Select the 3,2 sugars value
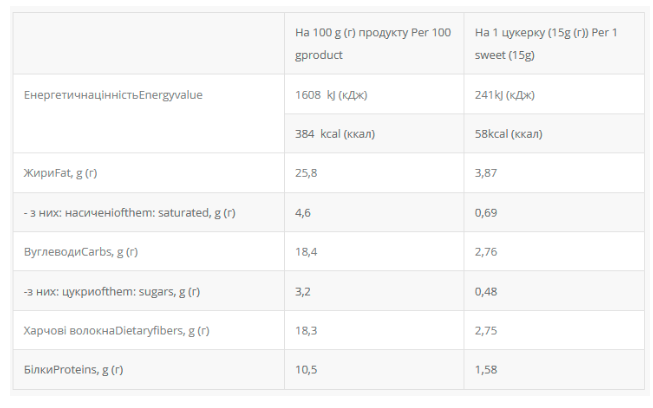This screenshot has width=653, height=408. [303, 291]
